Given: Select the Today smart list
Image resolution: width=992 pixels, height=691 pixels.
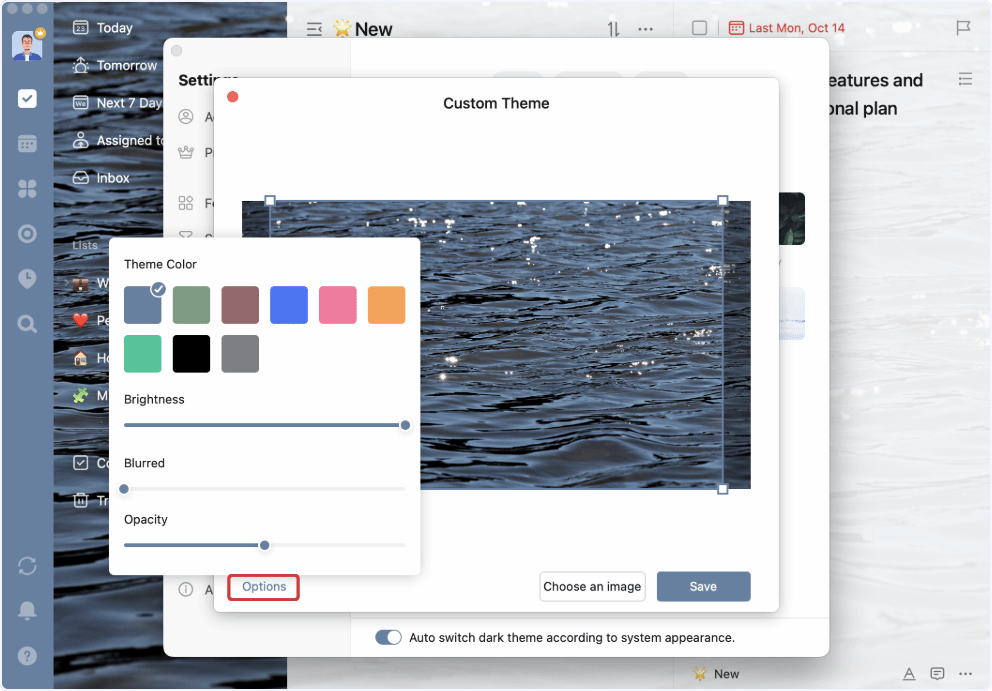Looking at the screenshot, I should [114, 28].
